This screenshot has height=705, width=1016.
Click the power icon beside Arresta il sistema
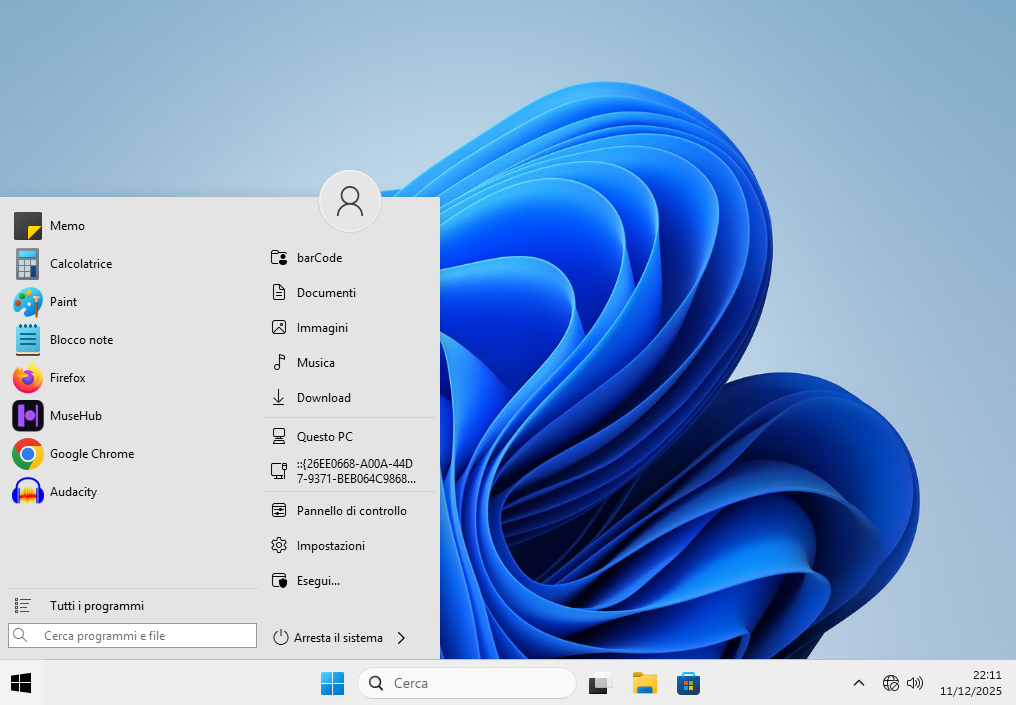pos(281,638)
